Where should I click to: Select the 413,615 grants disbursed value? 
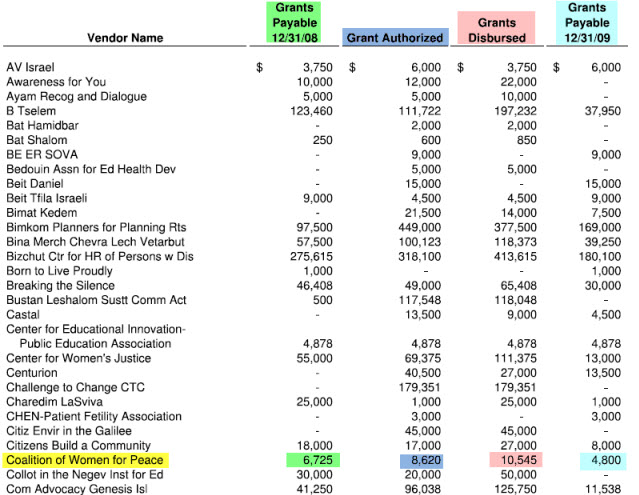tap(516, 257)
